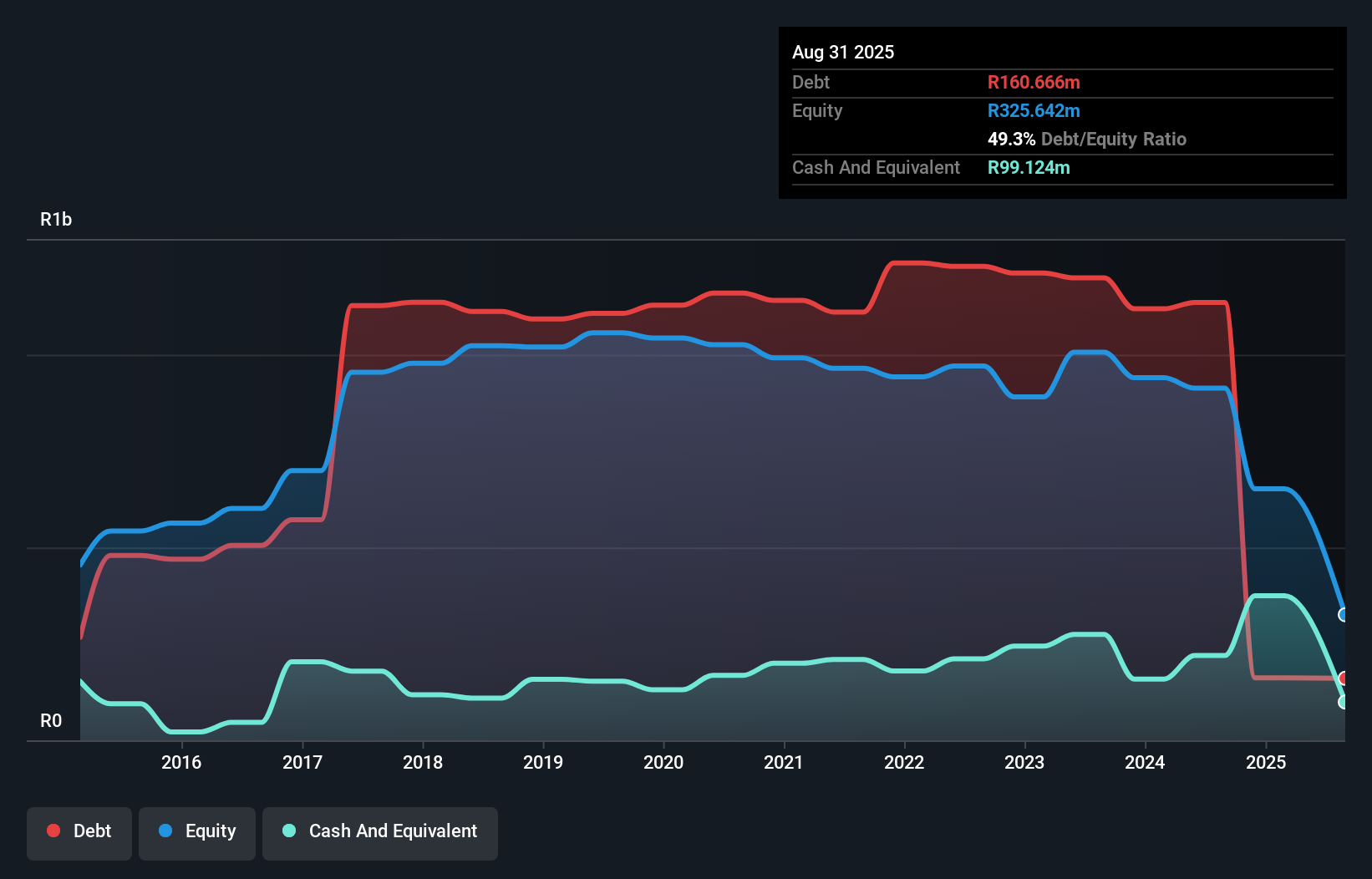Image resolution: width=1372 pixels, height=879 pixels.
Task: Click the R1b axis label
Action: tap(55, 219)
